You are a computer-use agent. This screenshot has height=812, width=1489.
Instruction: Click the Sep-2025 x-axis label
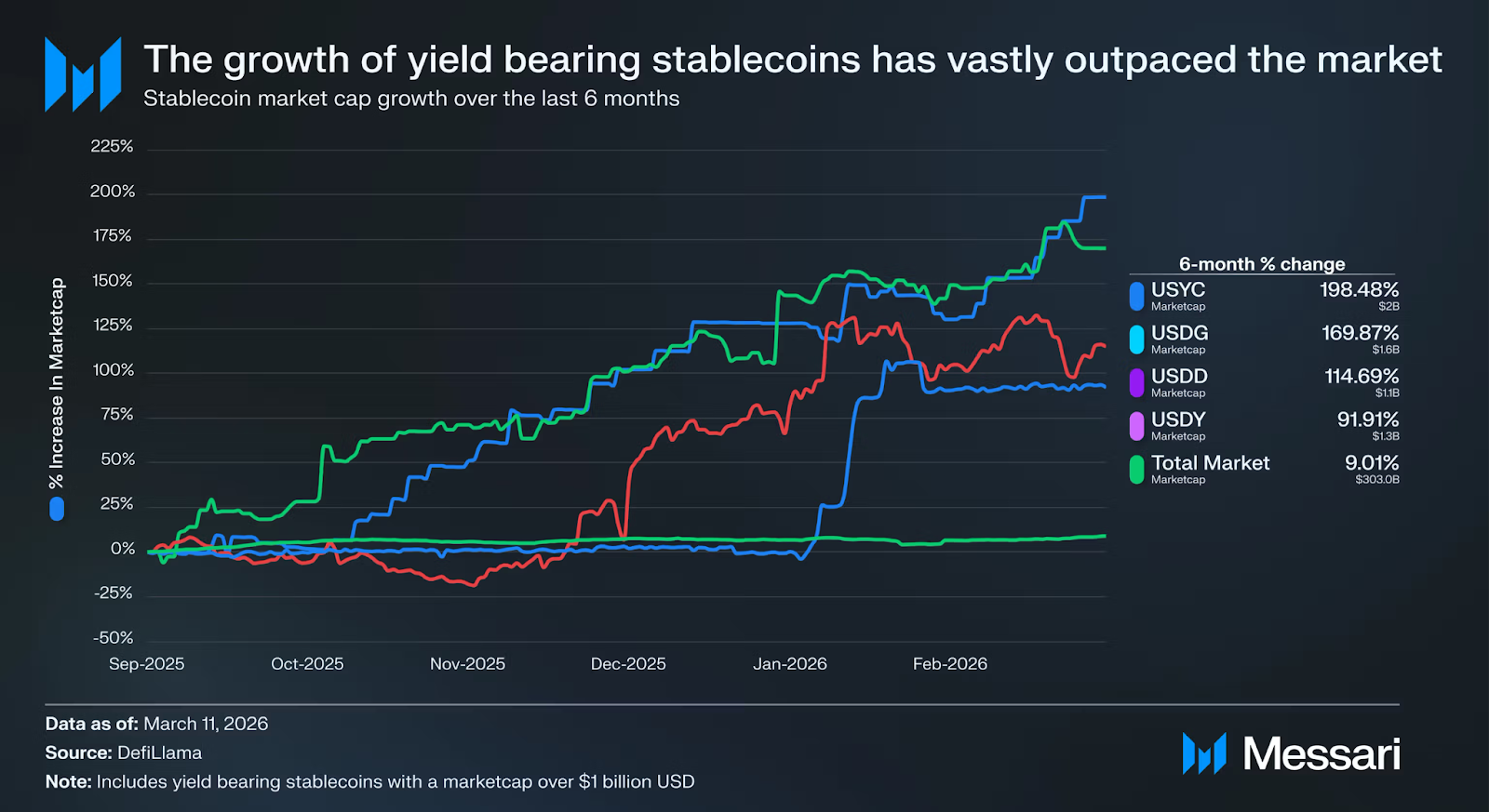(146, 664)
